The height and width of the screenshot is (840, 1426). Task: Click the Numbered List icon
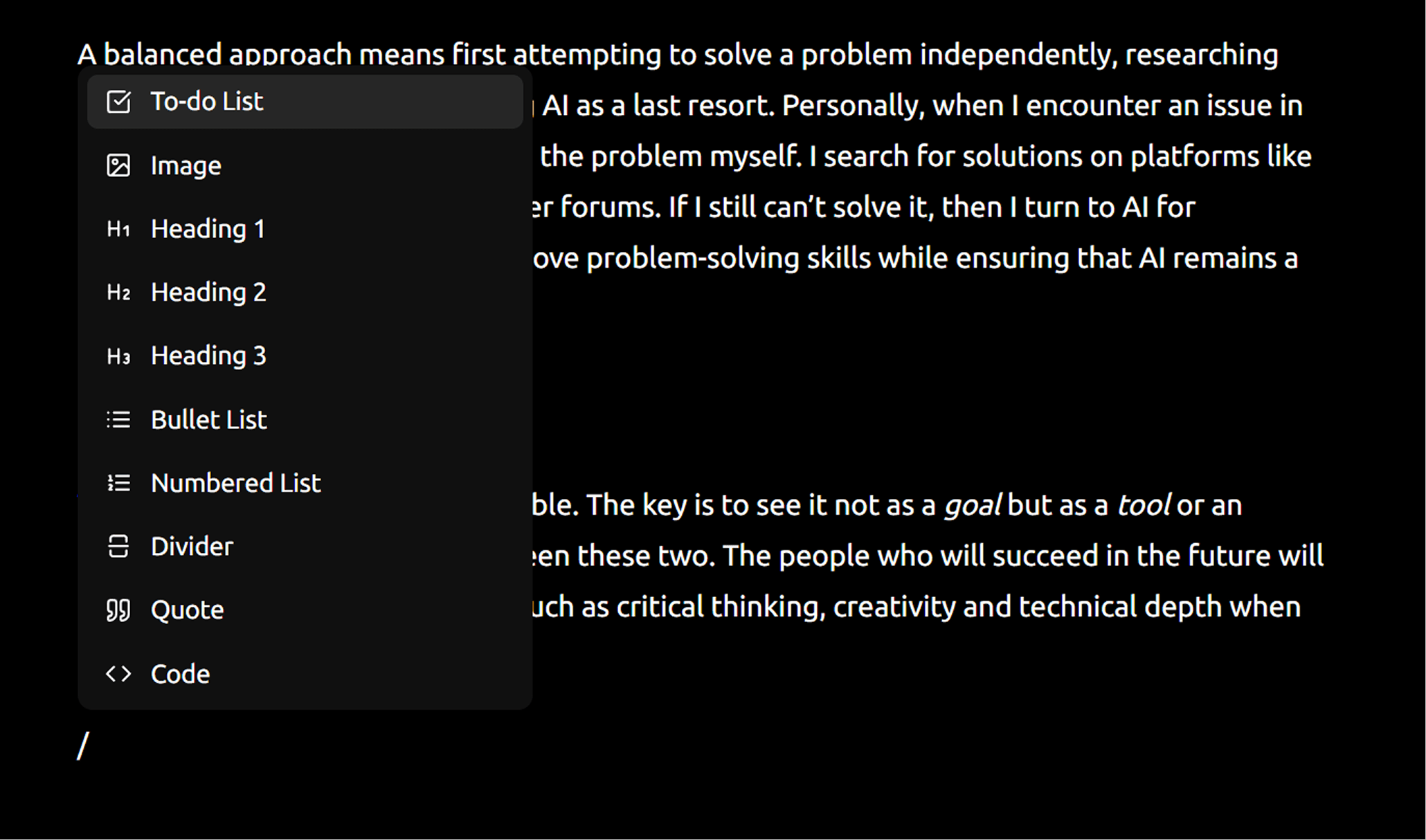click(x=118, y=483)
